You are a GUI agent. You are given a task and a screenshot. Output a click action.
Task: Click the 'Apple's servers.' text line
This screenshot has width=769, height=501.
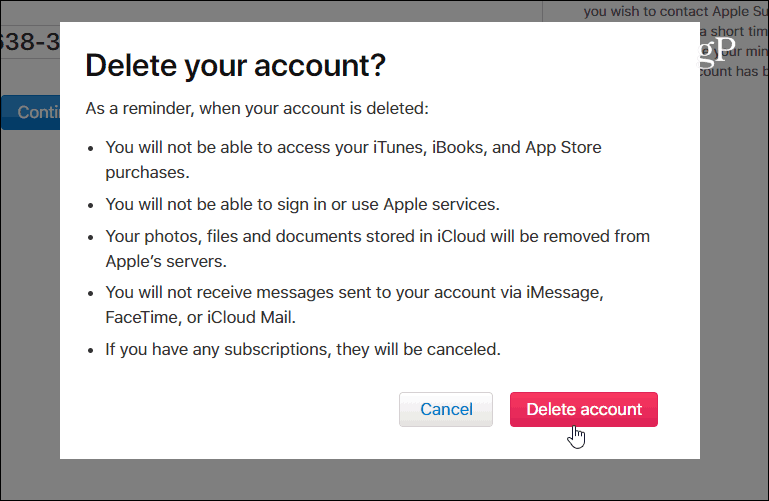166,261
